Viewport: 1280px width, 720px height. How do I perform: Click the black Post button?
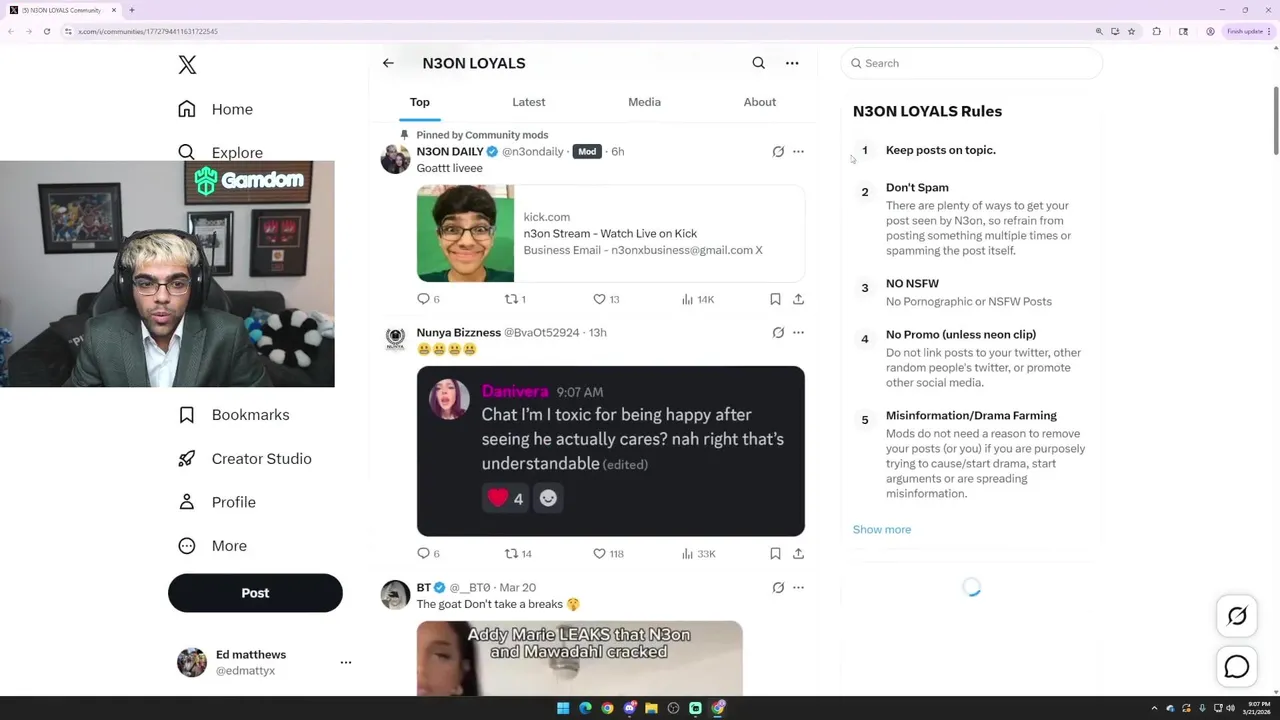[255, 593]
